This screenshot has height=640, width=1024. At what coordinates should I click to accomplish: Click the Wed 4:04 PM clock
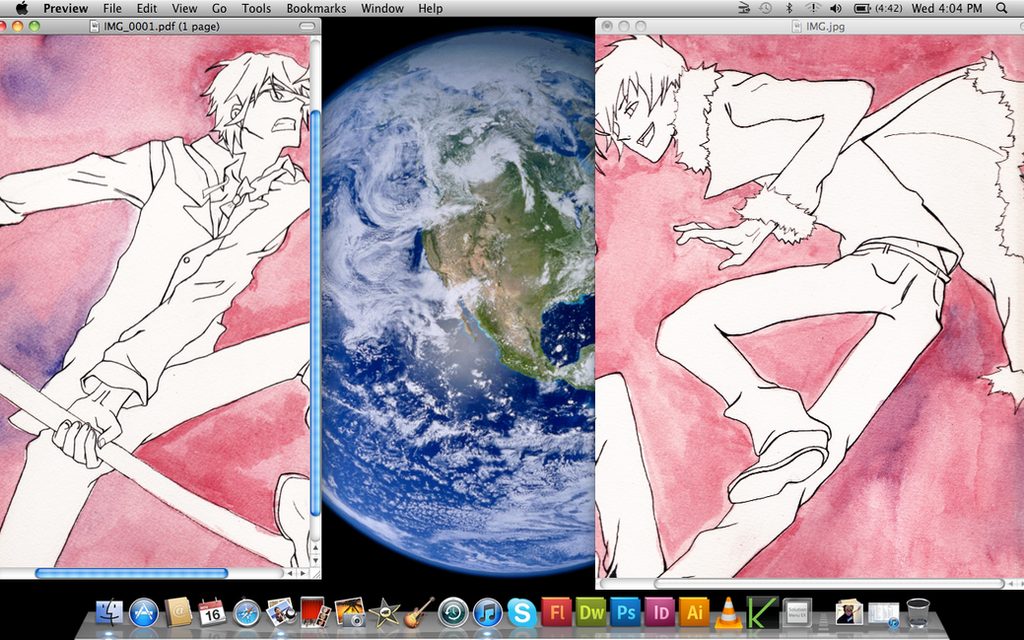(x=946, y=8)
